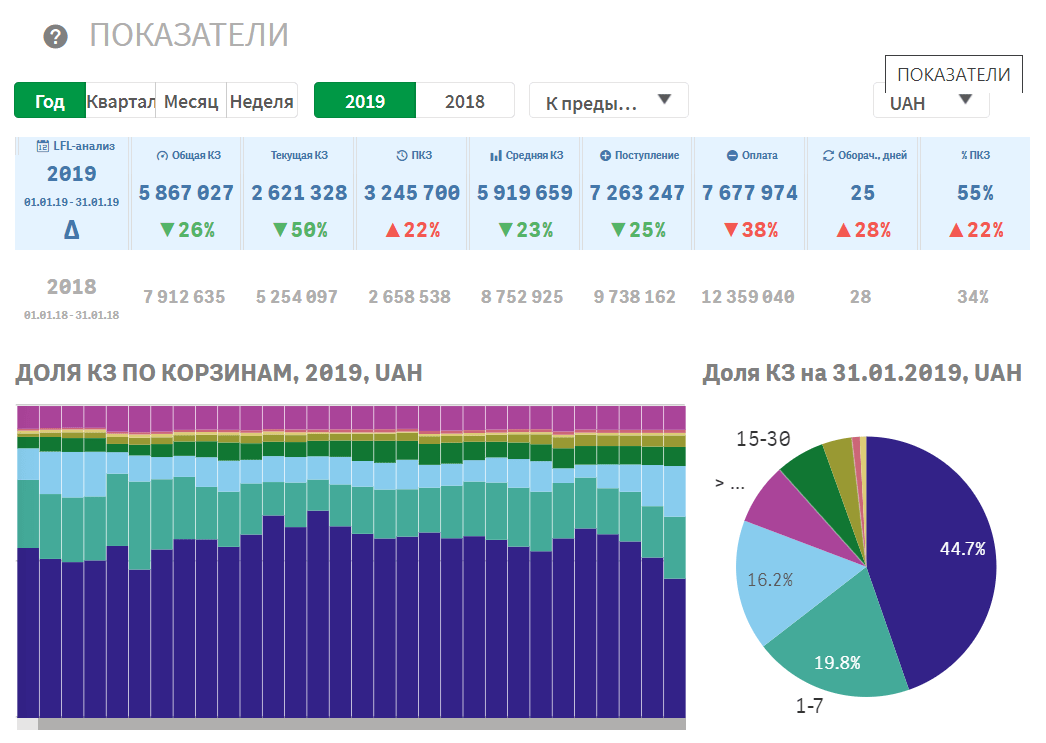Select the 2019 year tab

tap(365, 101)
